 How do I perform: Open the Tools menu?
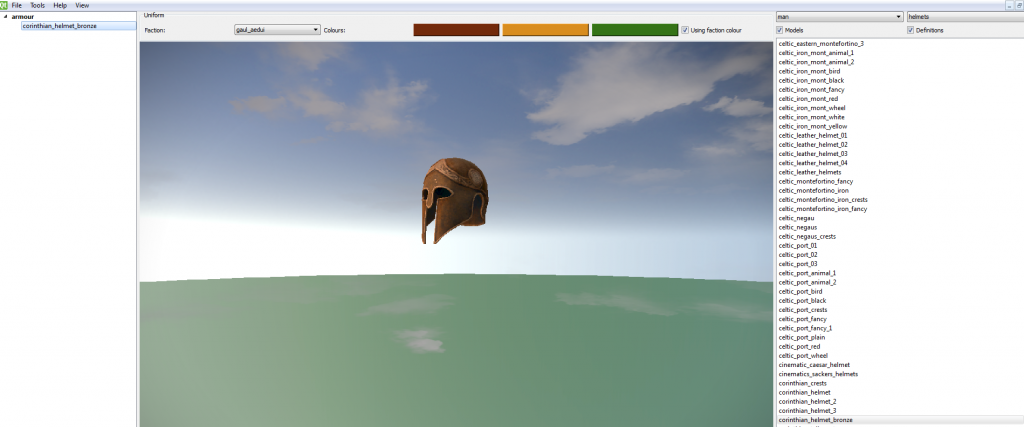(x=37, y=5)
